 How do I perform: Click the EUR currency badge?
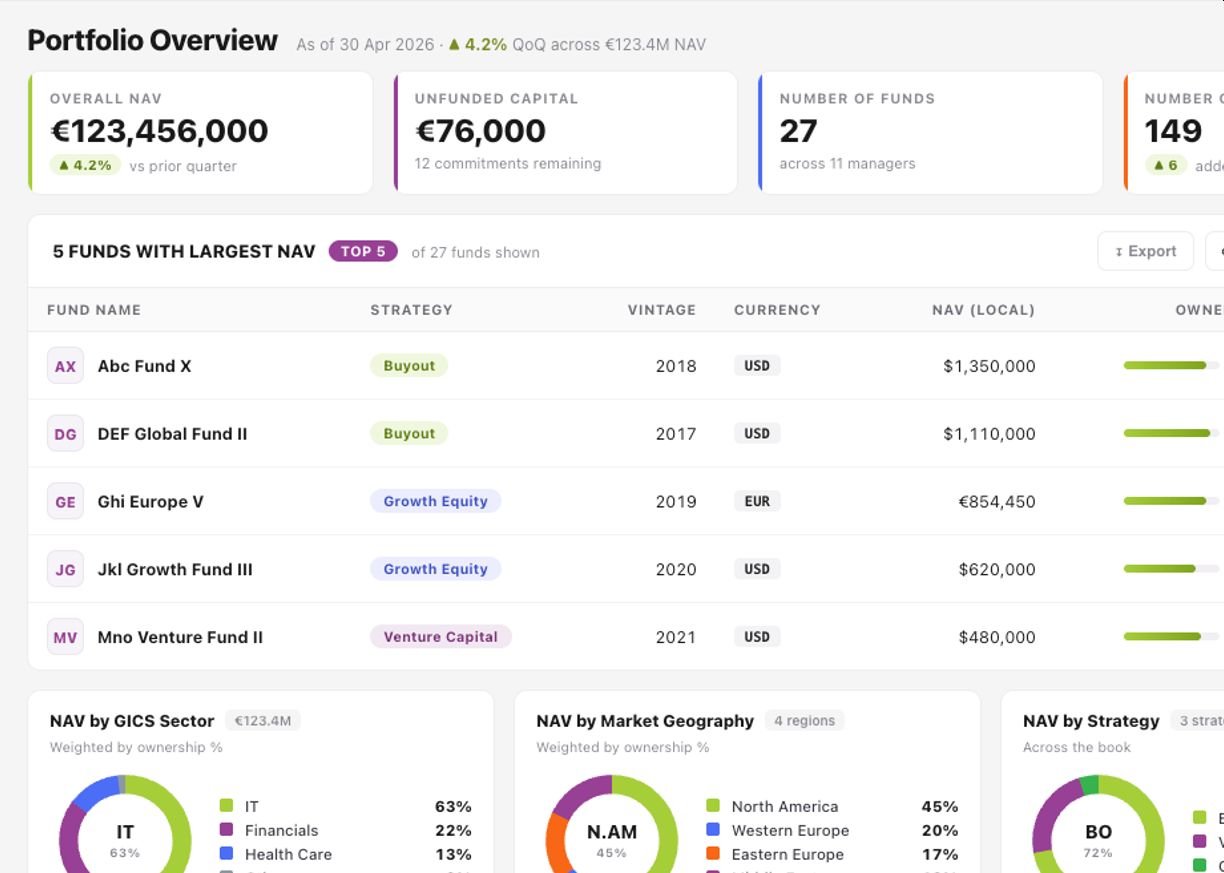[757, 501]
